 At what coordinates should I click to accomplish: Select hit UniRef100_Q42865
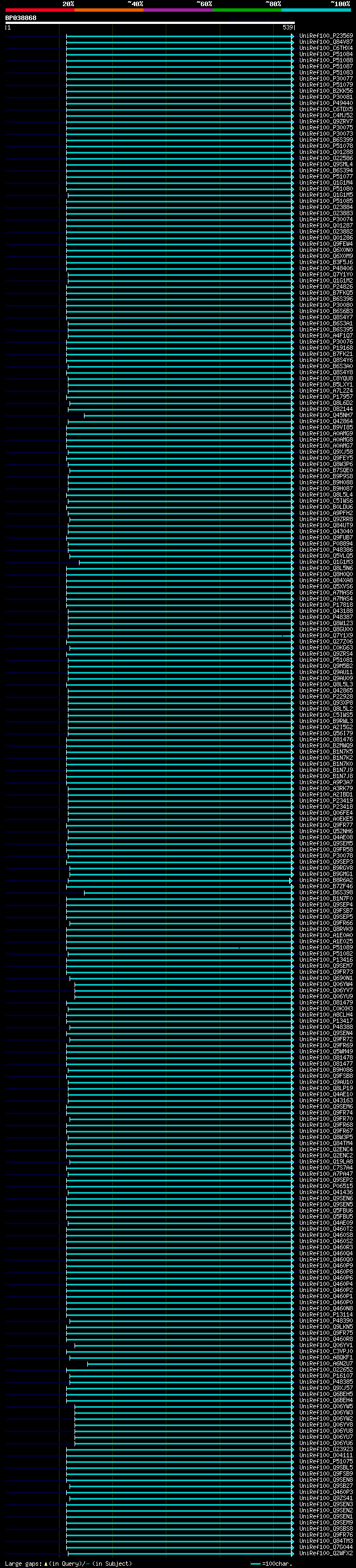pyautogui.click(x=326, y=690)
